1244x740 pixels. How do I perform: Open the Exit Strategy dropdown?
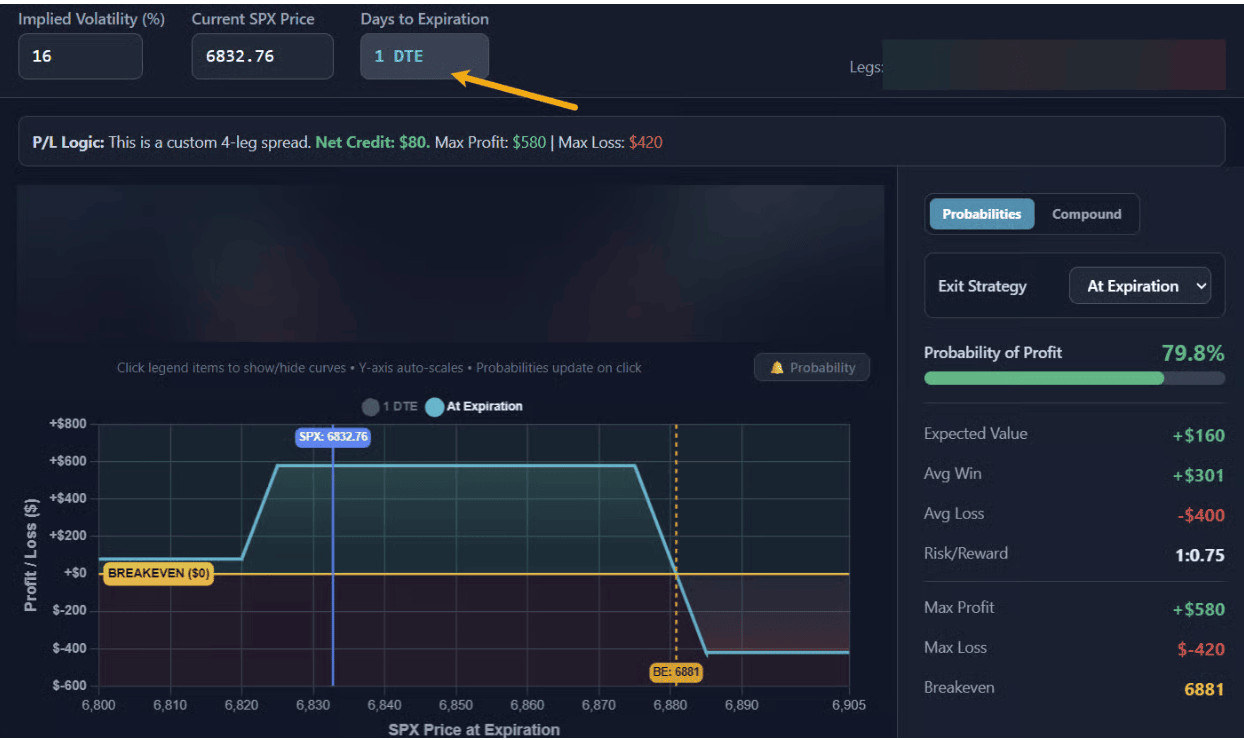(x=1139, y=286)
